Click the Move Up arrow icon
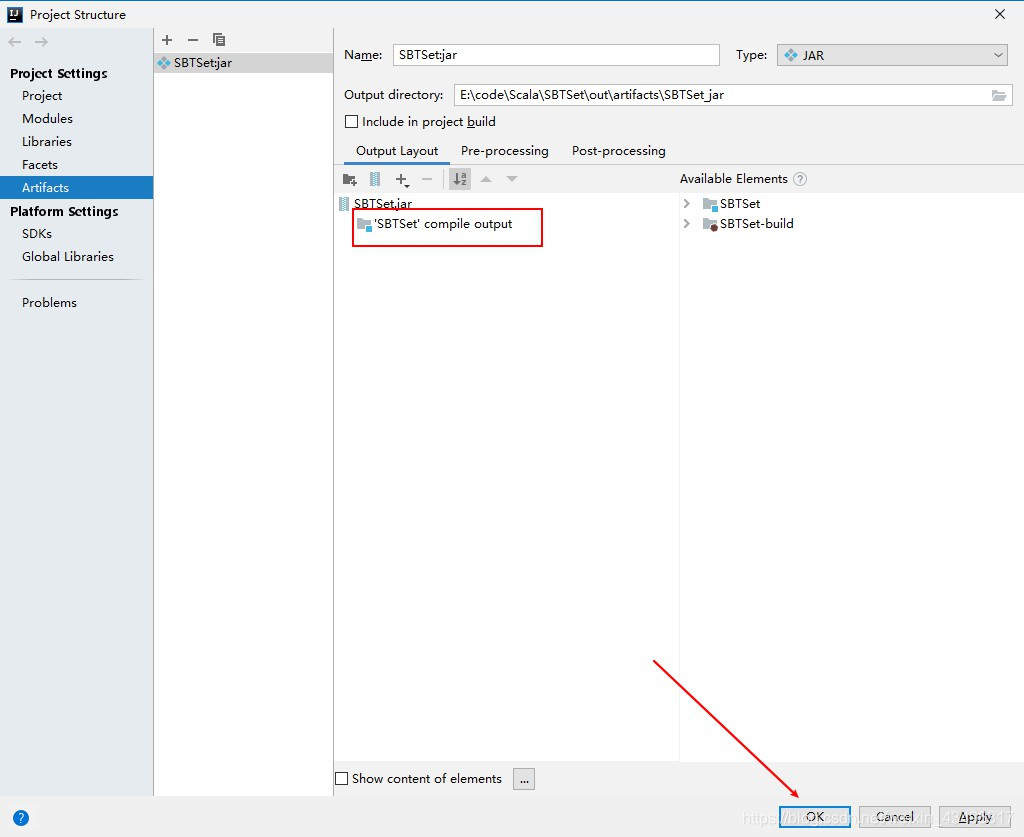This screenshot has width=1024, height=837. (x=486, y=179)
